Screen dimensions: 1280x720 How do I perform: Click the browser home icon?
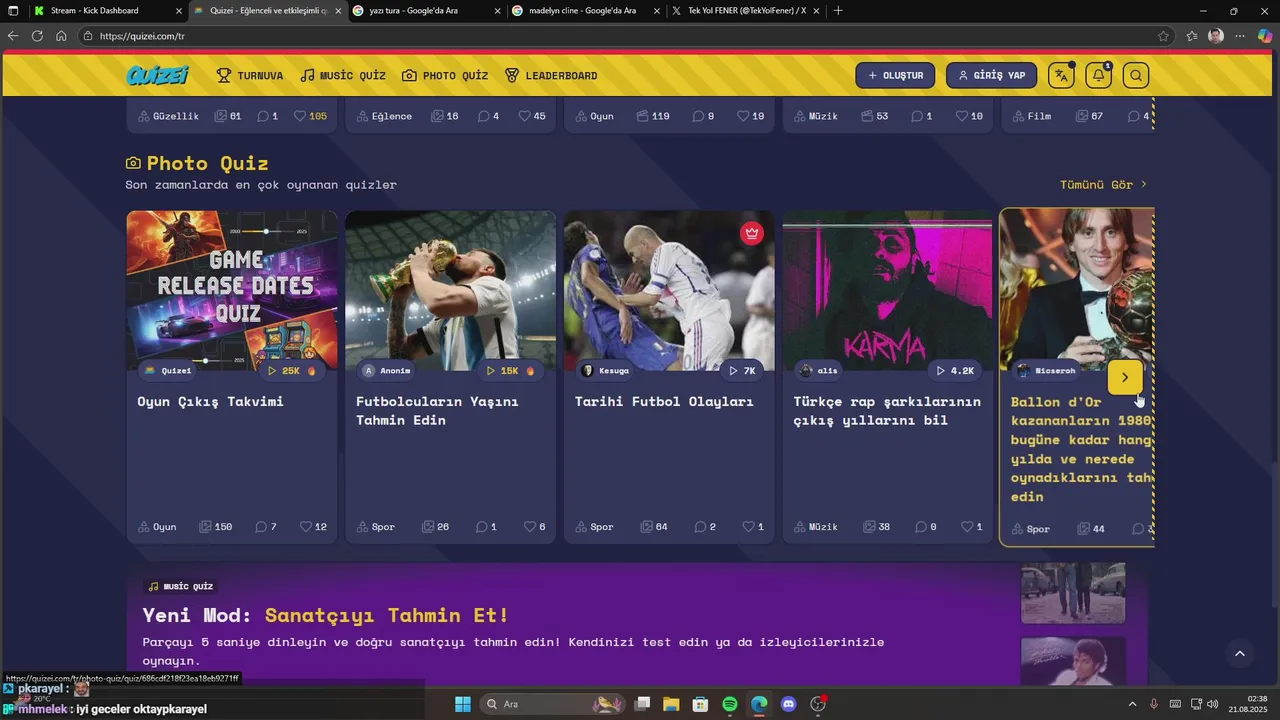(x=61, y=36)
